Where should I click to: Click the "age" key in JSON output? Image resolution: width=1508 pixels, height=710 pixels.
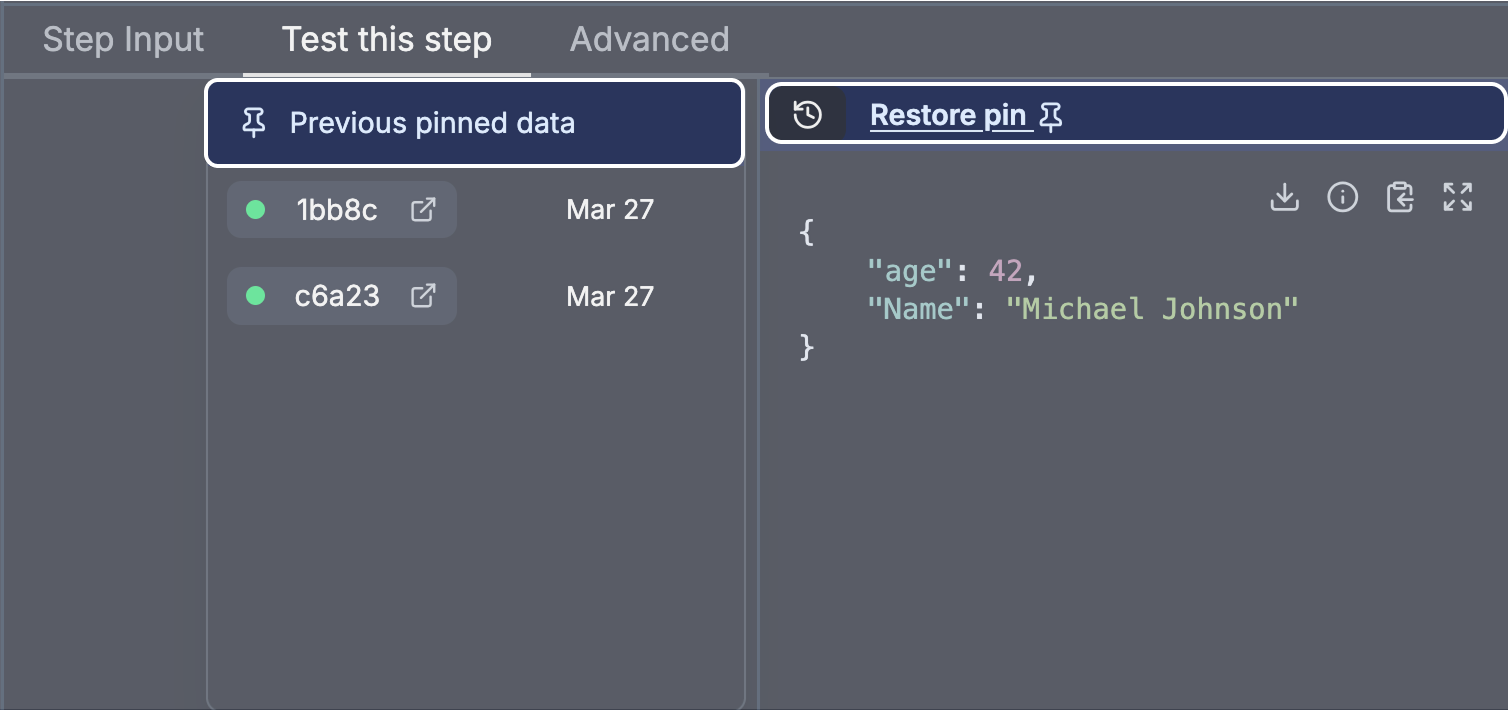908,271
